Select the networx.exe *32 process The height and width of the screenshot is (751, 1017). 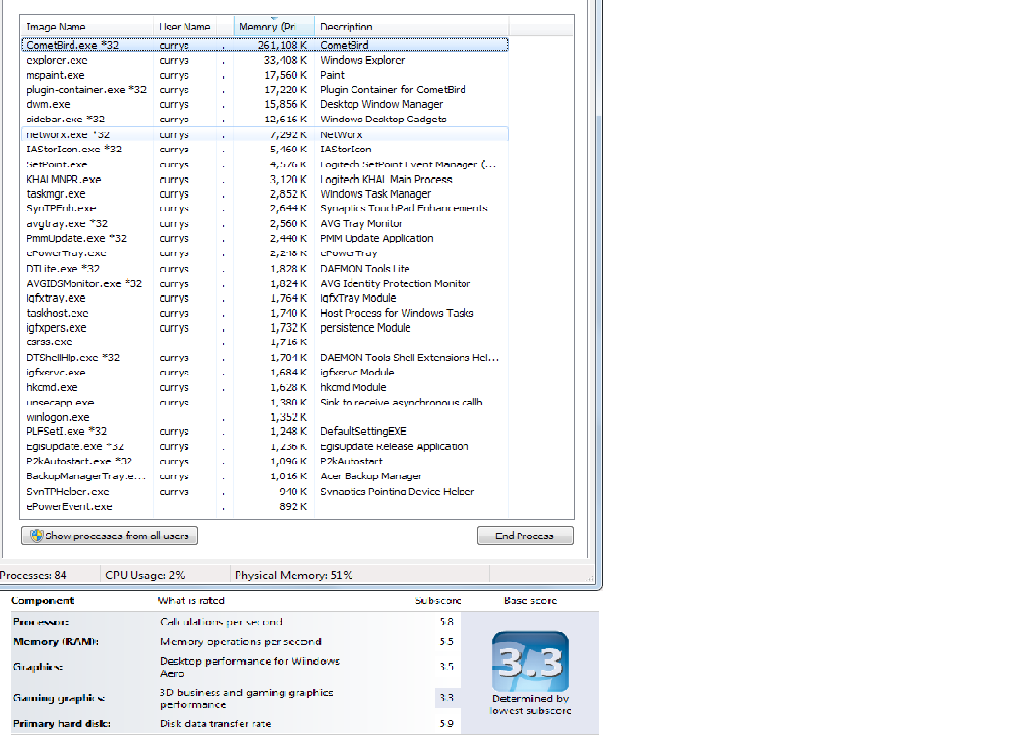click(x=265, y=134)
